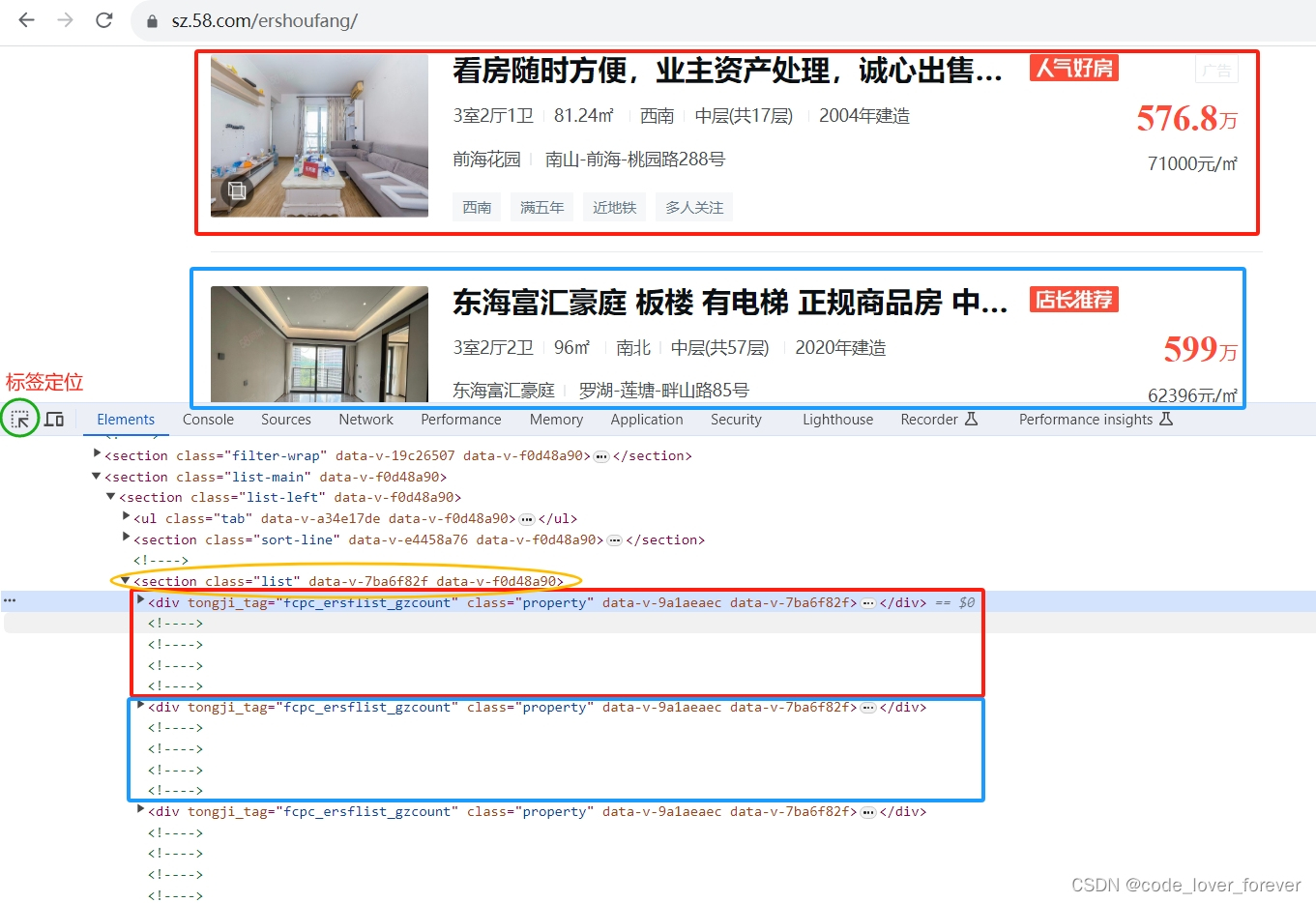Click the 广告 label
The width and height of the screenshot is (1316, 903).
point(1216,71)
